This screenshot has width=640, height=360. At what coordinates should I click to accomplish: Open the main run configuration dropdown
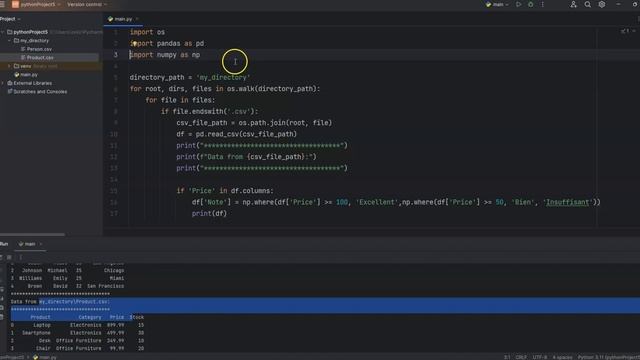497,4
